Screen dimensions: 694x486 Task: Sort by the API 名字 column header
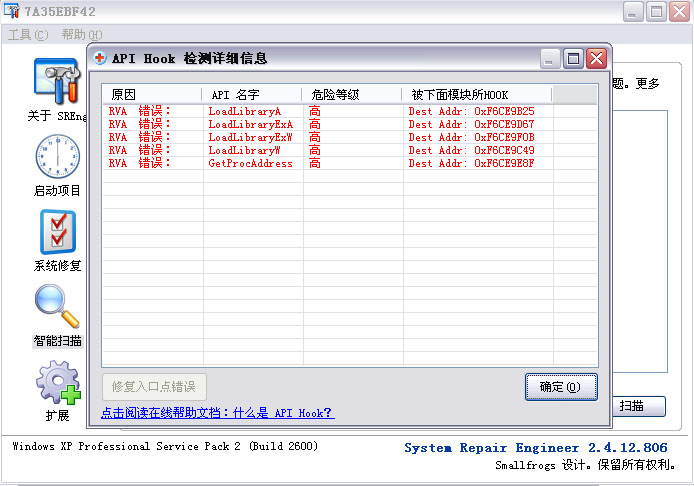[251, 94]
